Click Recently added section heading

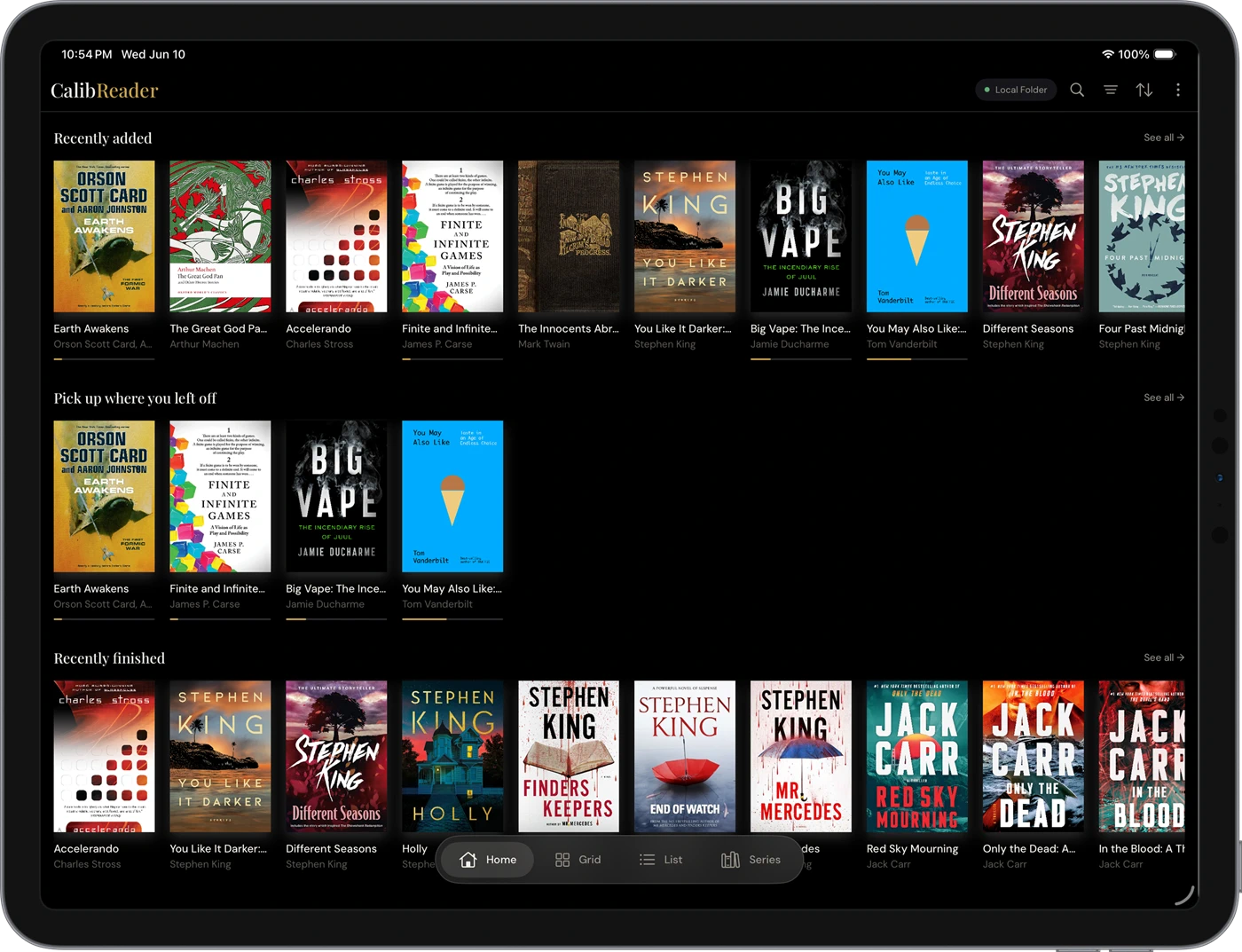pyautogui.click(x=103, y=138)
